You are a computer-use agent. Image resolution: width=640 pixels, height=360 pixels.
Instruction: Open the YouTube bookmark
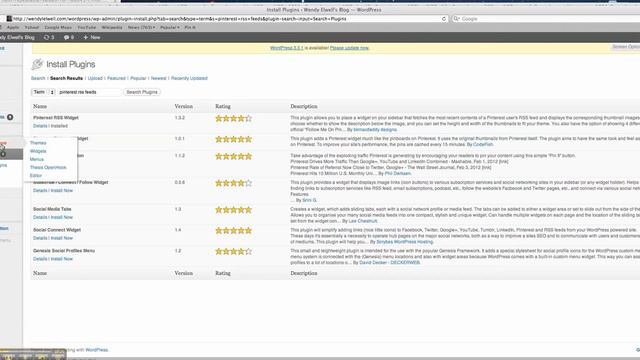coord(87,27)
